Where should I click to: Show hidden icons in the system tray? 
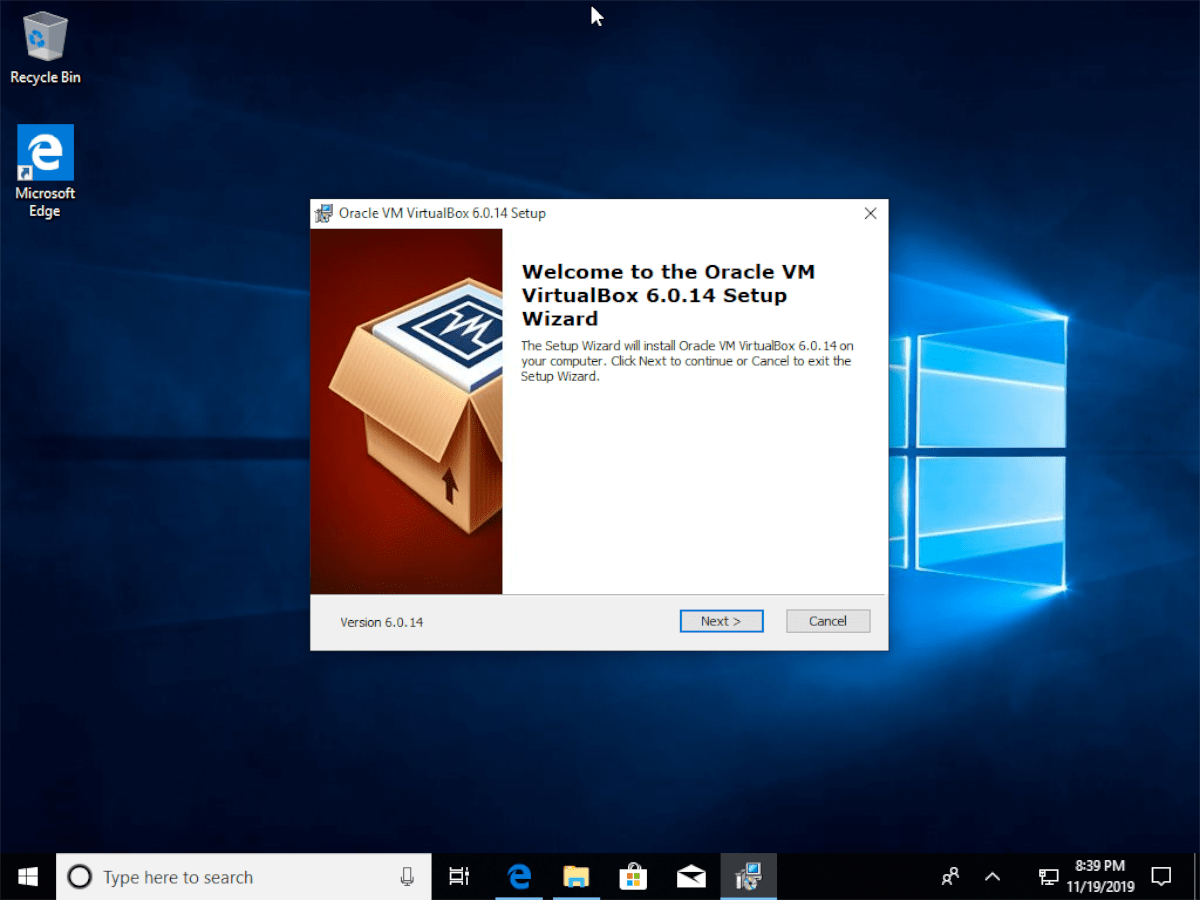point(992,876)
